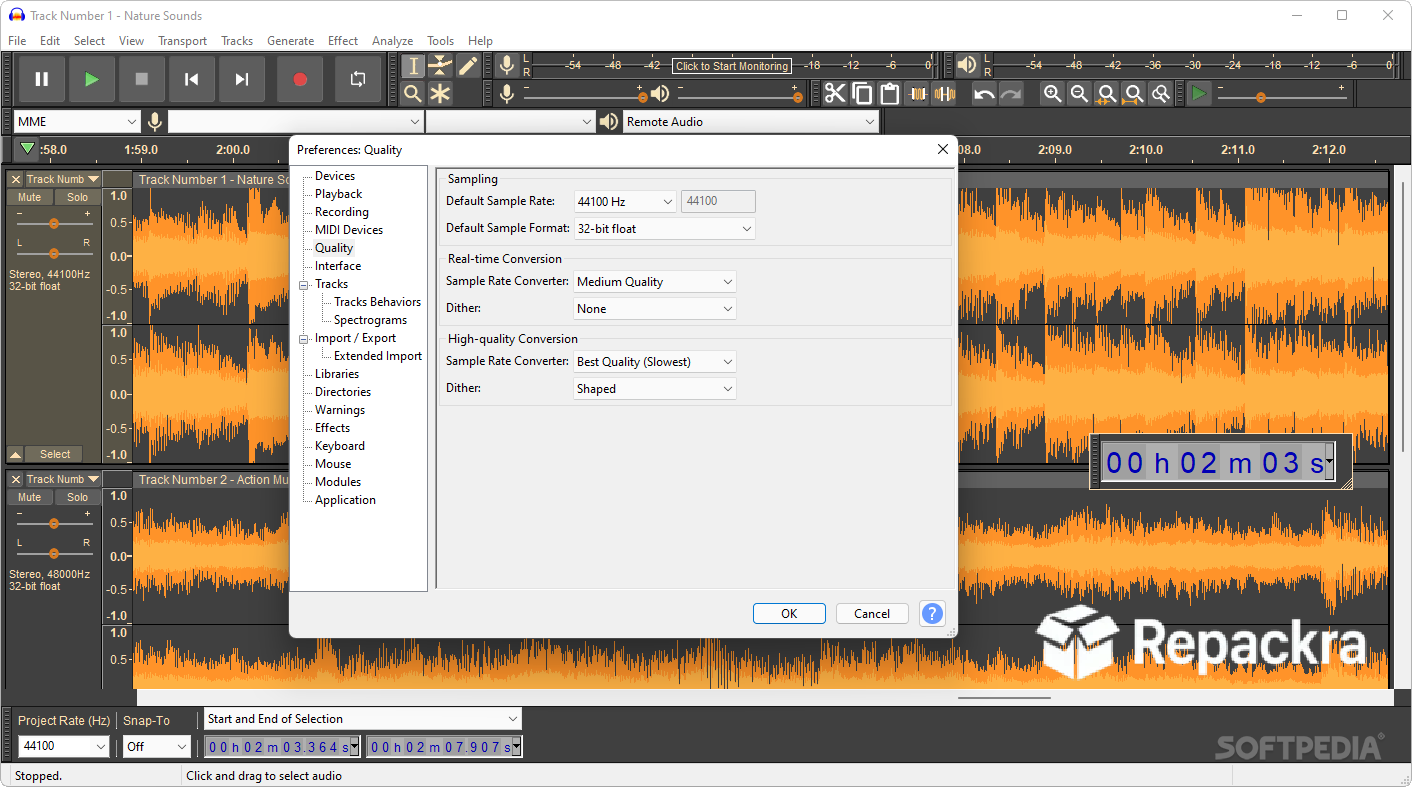This screenshot has height=787, width=1412.
Task: Skip to End of the project
Action: click(x=242, y=79)
